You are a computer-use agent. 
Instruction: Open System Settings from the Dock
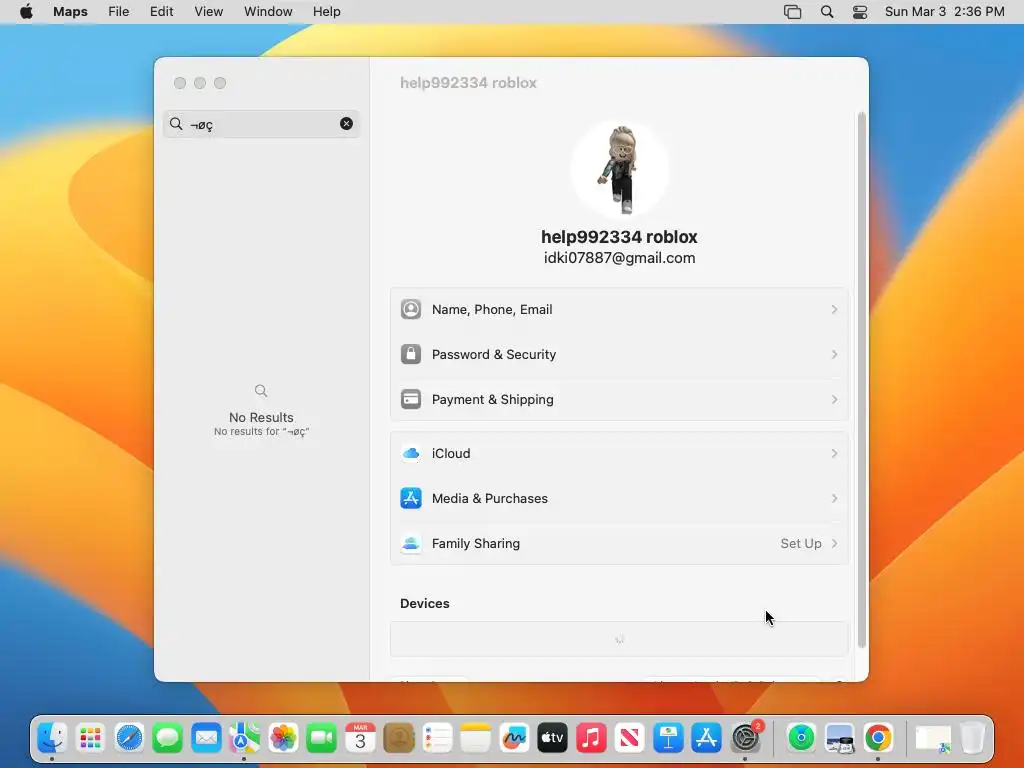tap(745, 738)
